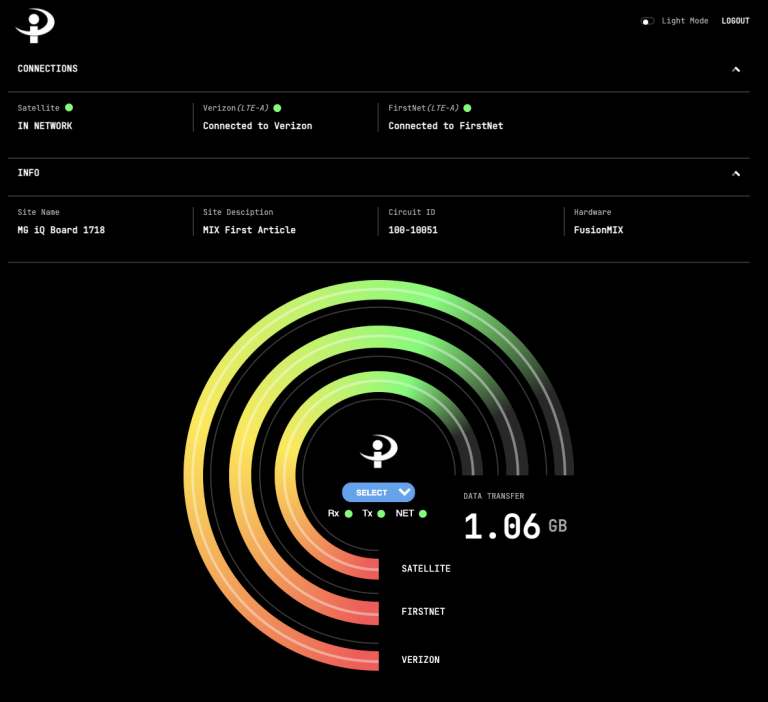The width and height of the screenshot is (768, 702).
Task: Click the 'Site Desciption' field label
Action: pyautogui.click(x=238, y=212)
